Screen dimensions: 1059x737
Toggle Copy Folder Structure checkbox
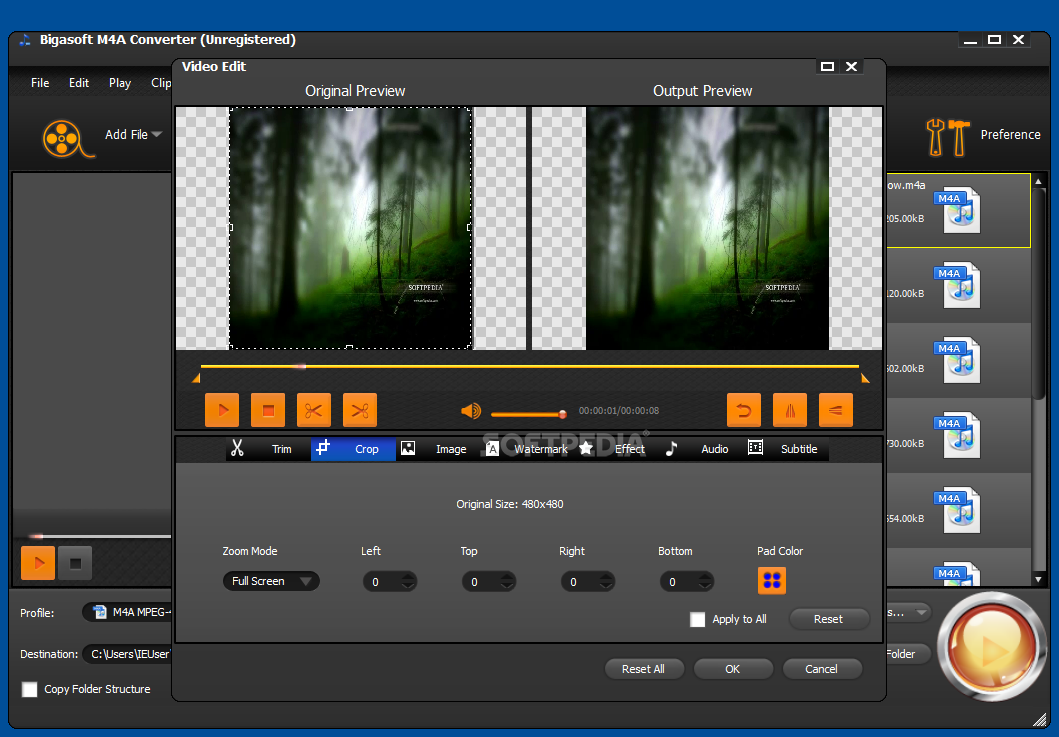click(30, 689)
